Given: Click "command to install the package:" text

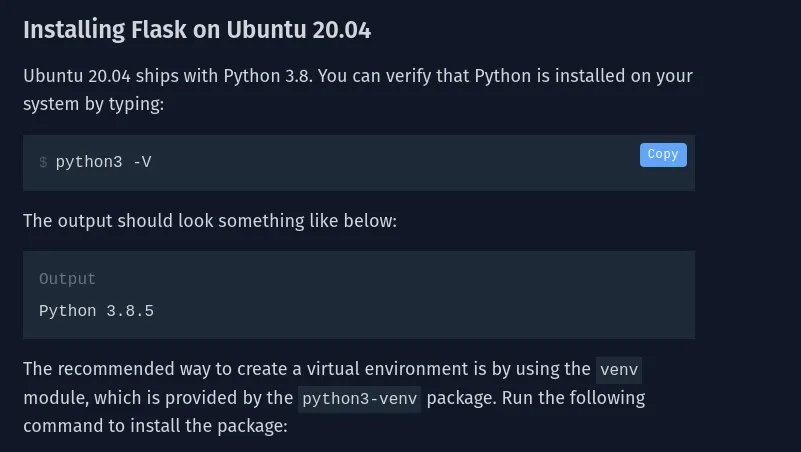Looking at the screenshot, I should [155, 426].
